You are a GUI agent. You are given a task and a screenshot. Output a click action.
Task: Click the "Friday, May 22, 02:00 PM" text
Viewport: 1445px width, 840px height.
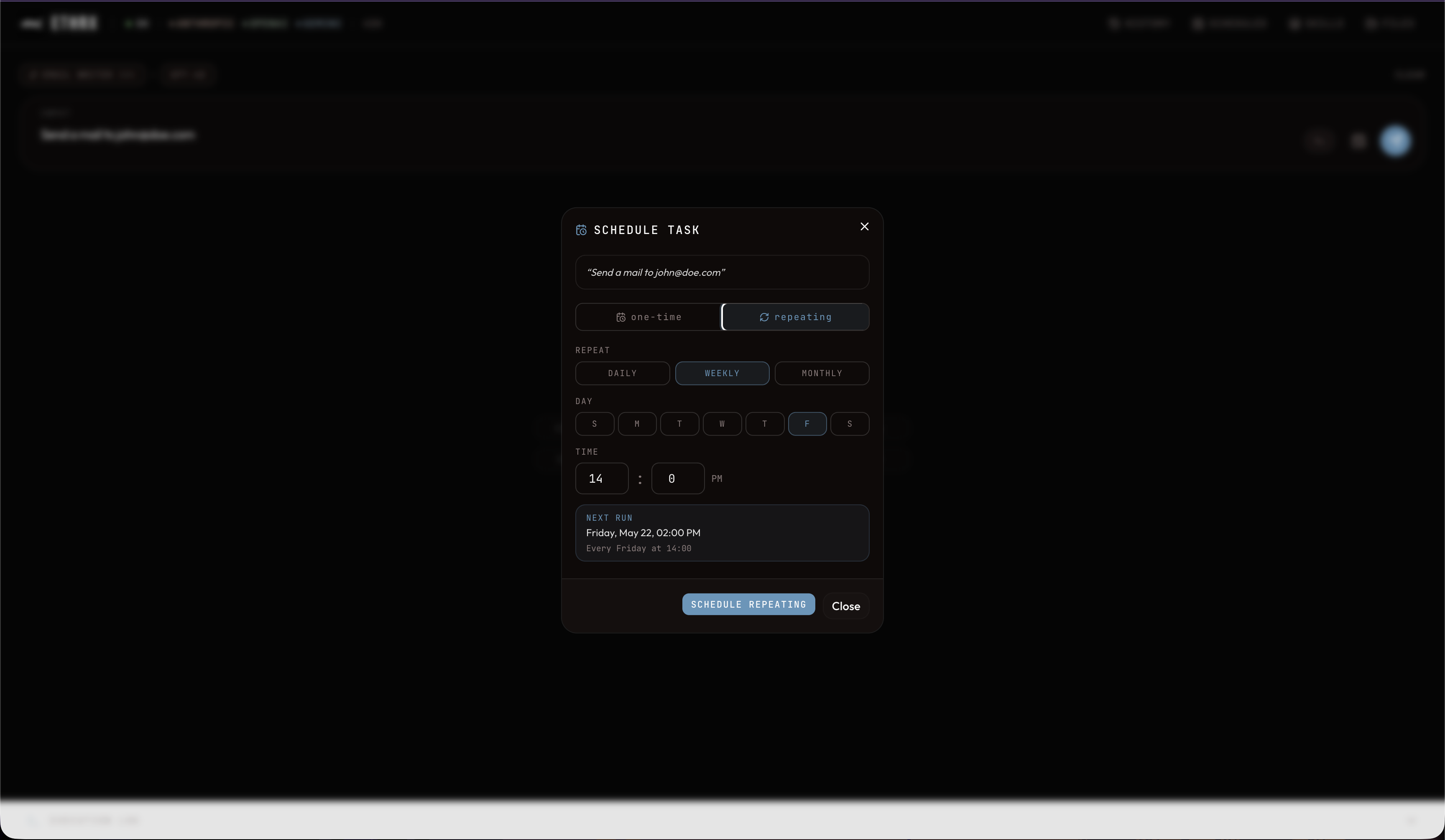point(643,533)
